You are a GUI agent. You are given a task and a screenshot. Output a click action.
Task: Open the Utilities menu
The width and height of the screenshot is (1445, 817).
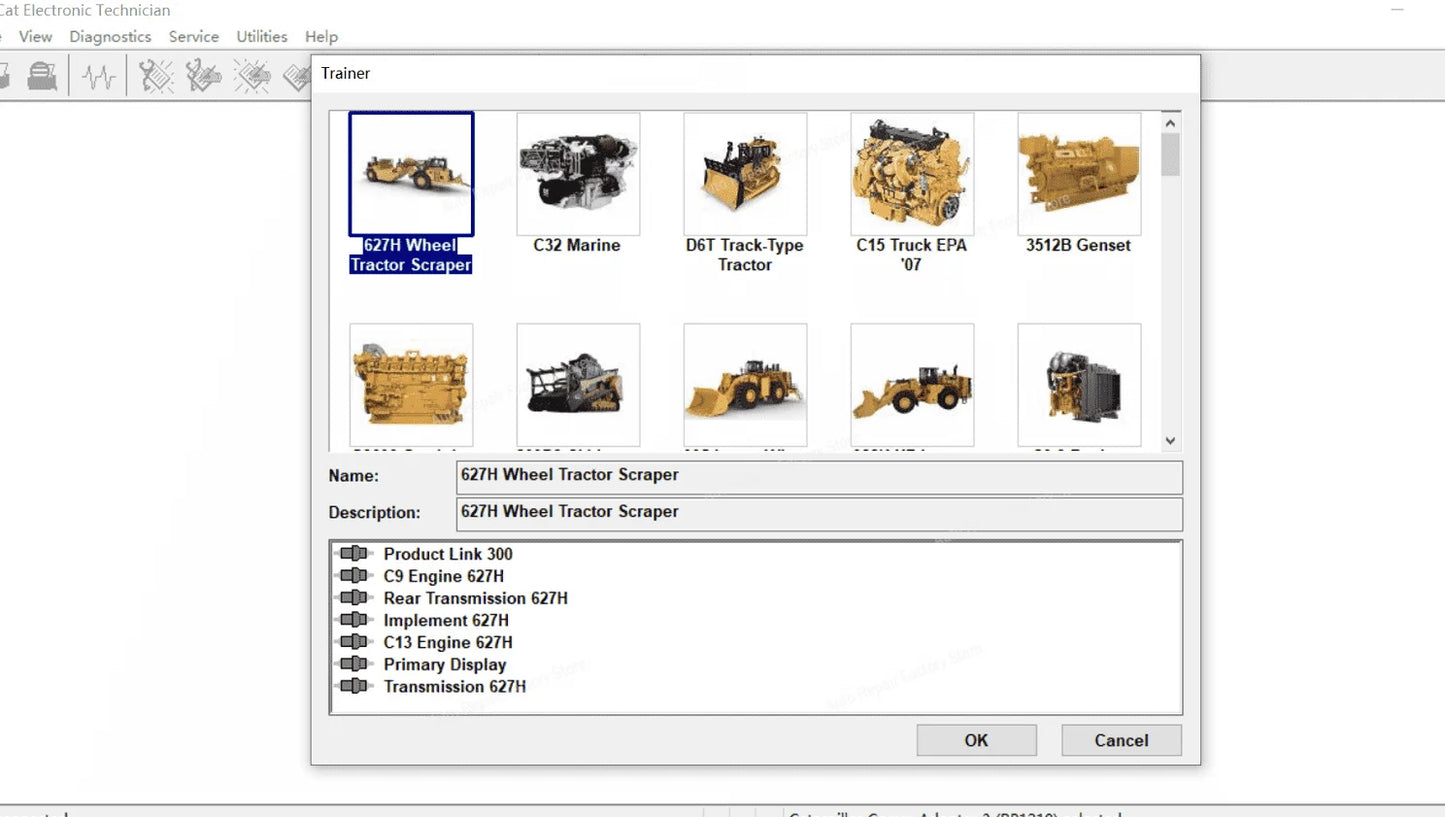tap(261, 36)
